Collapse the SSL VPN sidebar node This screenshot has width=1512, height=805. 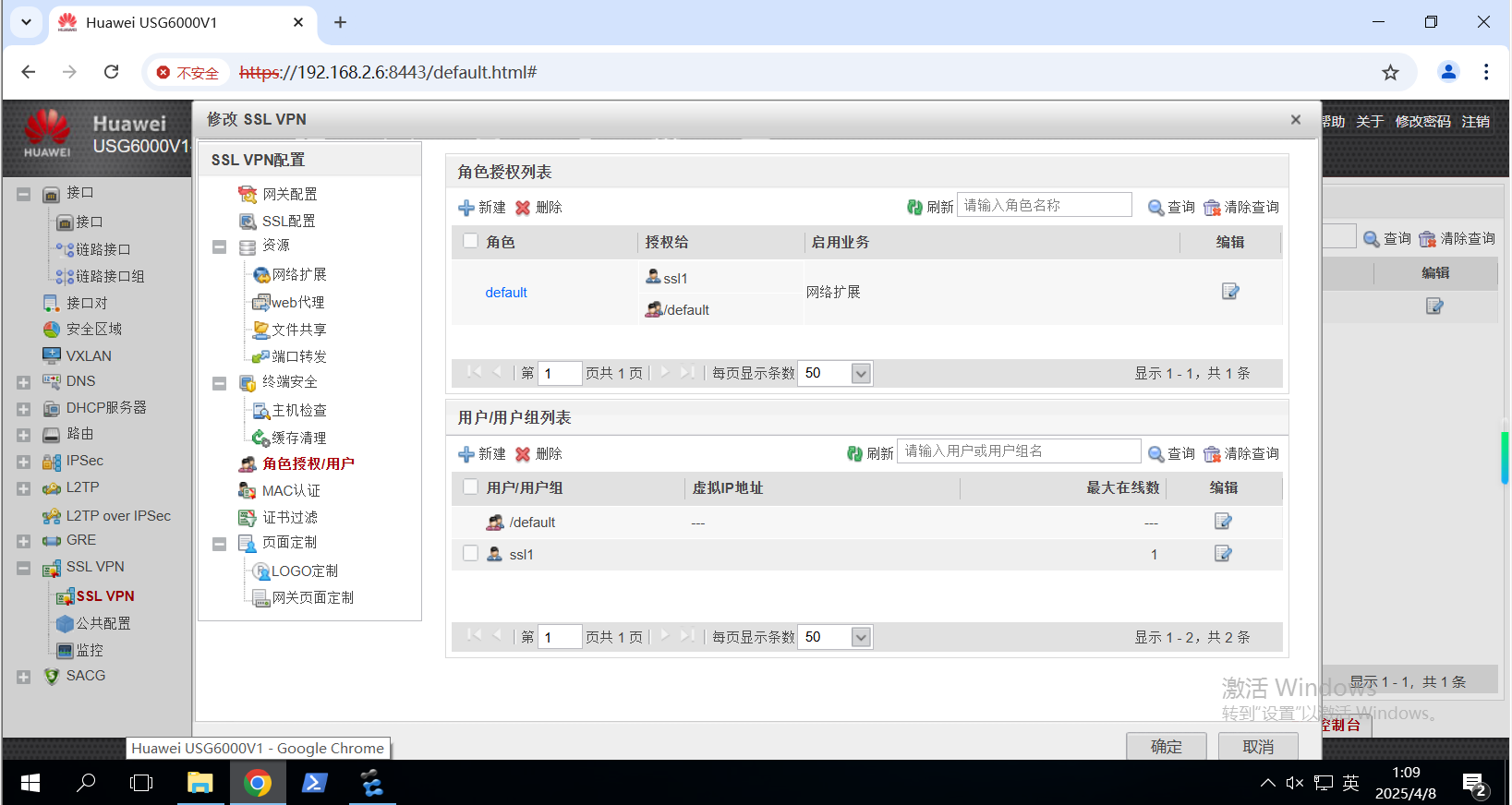pos(23,569)
